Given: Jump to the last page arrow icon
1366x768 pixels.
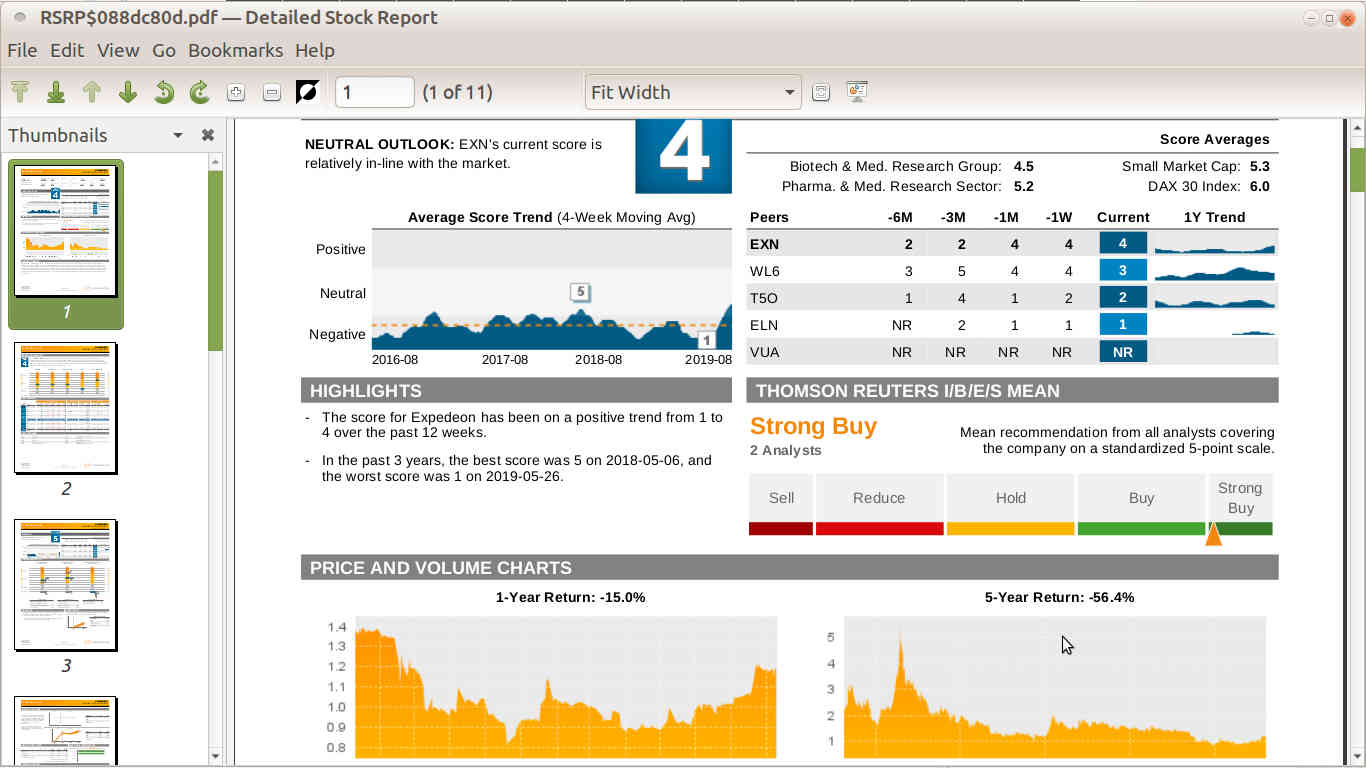Looking at the screenshot, I should tap(56, 92).
